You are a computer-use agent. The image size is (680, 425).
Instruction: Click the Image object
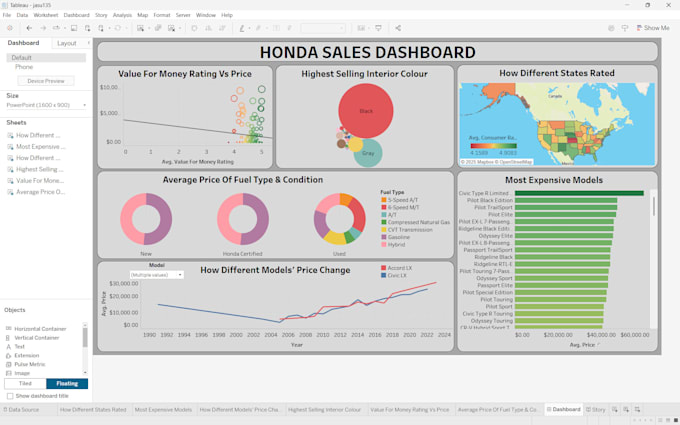pyautogui.click(x=18, y=373)
